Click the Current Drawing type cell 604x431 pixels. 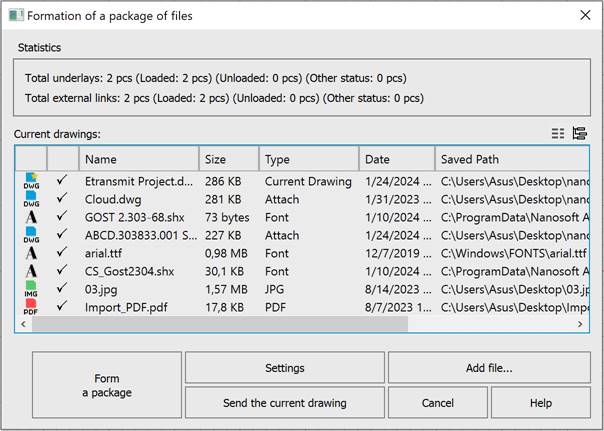click(308, 181)
